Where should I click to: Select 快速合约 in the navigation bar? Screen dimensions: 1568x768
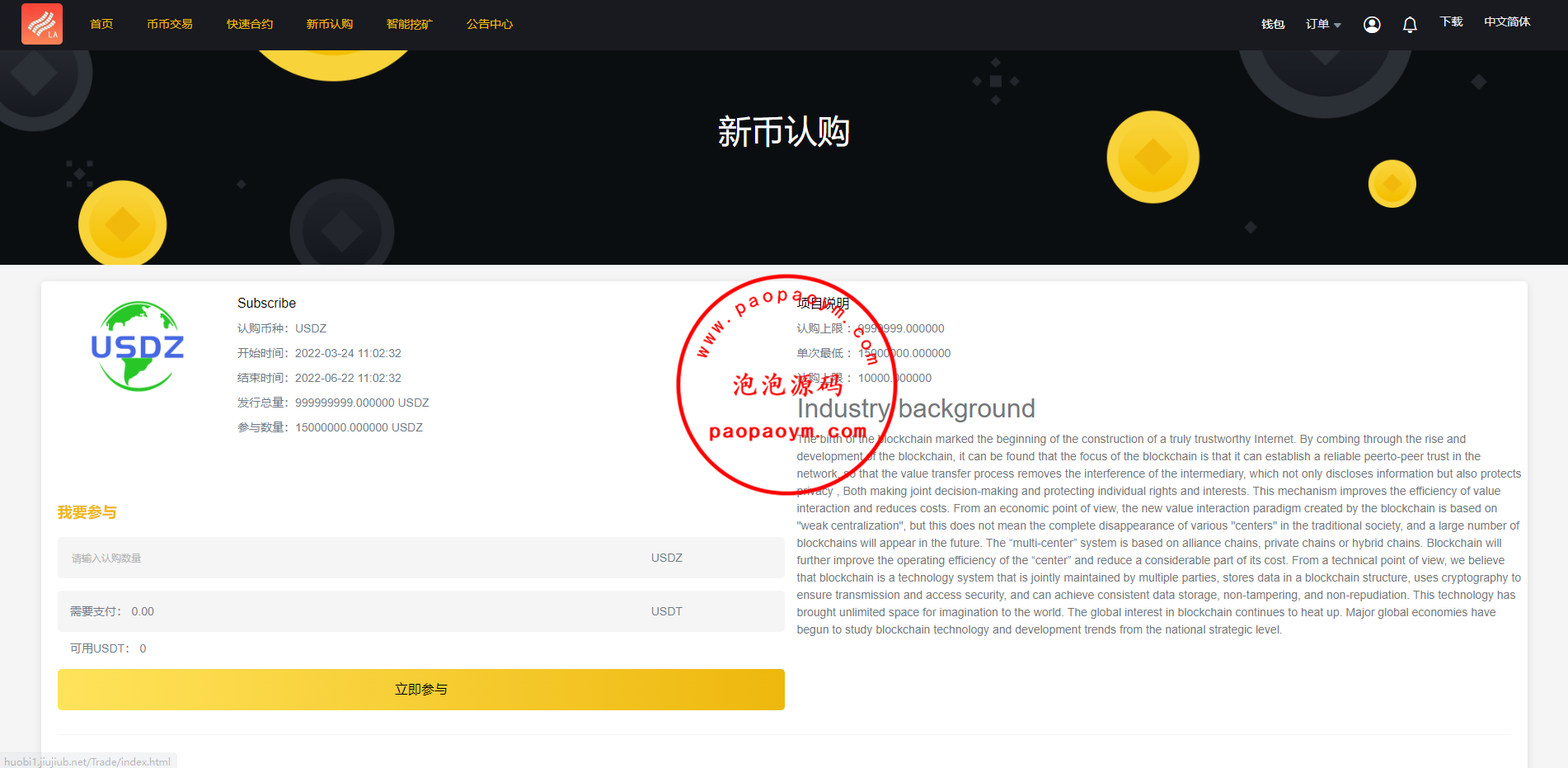point(250,25)
